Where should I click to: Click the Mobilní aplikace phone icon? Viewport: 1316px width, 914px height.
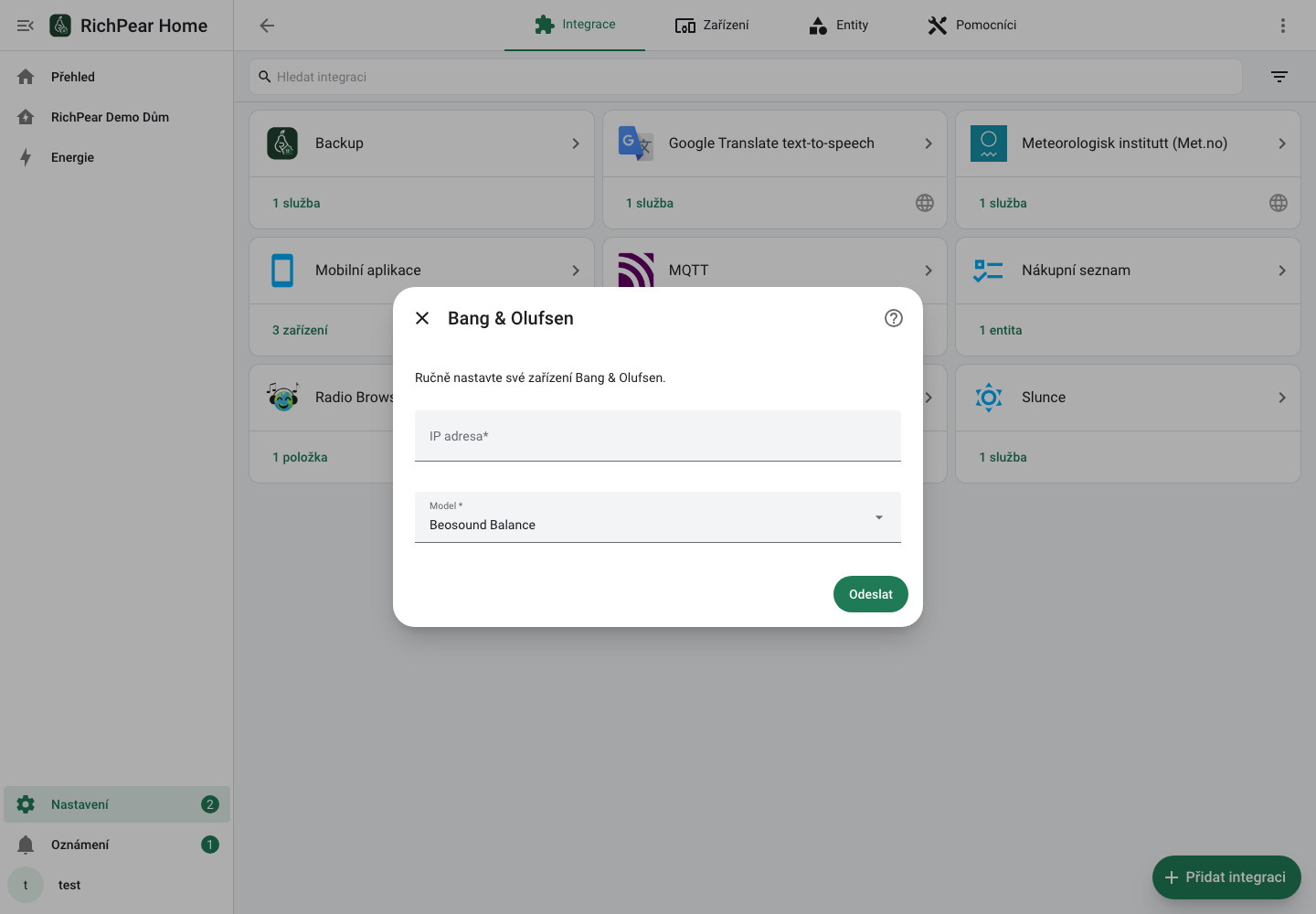pos(282,271)
